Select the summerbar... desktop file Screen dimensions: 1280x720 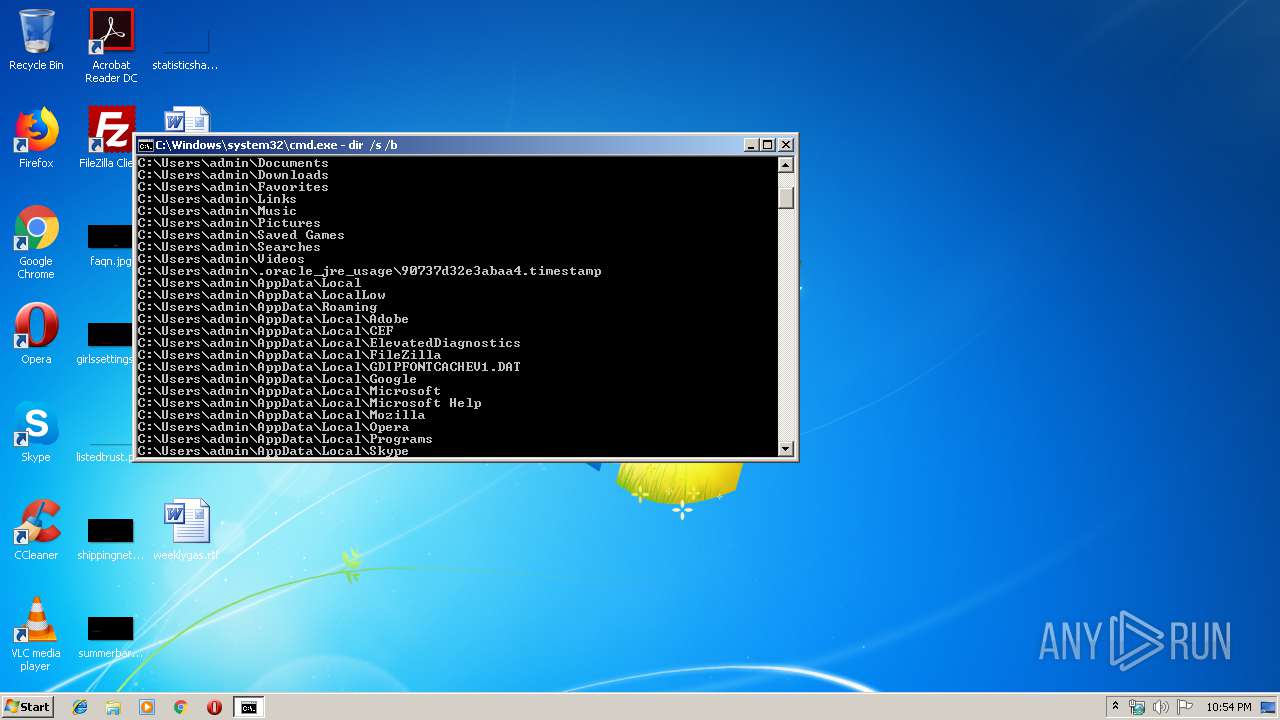[111, 636]
